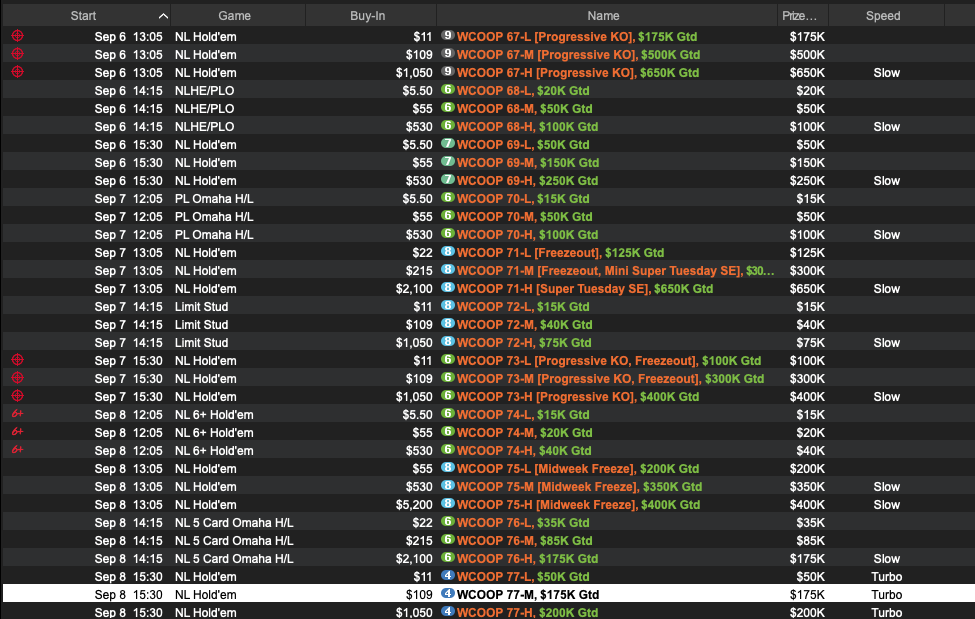The height and width of the screenshot is (619, 975).
Task: Select WCOOP 76-H, $175K Gtd tournament name
Action: [527, 559]
